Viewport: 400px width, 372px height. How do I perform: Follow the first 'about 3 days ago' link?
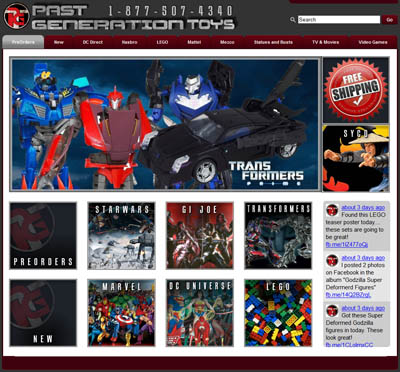coord(363,208)
